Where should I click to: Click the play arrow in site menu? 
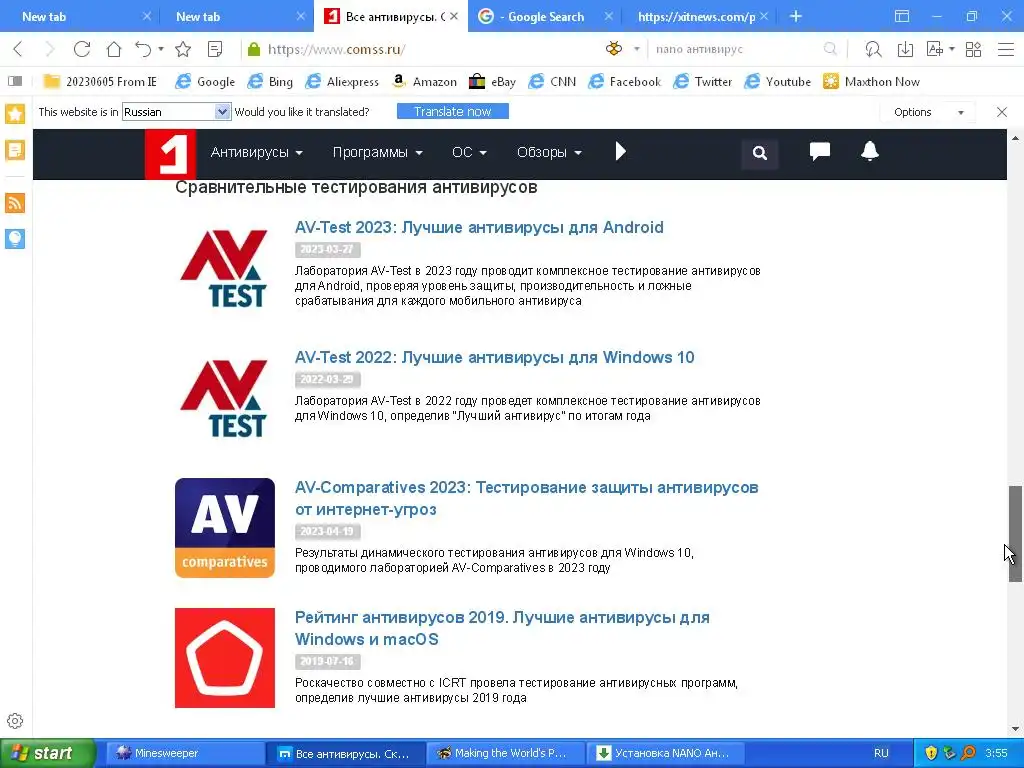coord(620,152)
